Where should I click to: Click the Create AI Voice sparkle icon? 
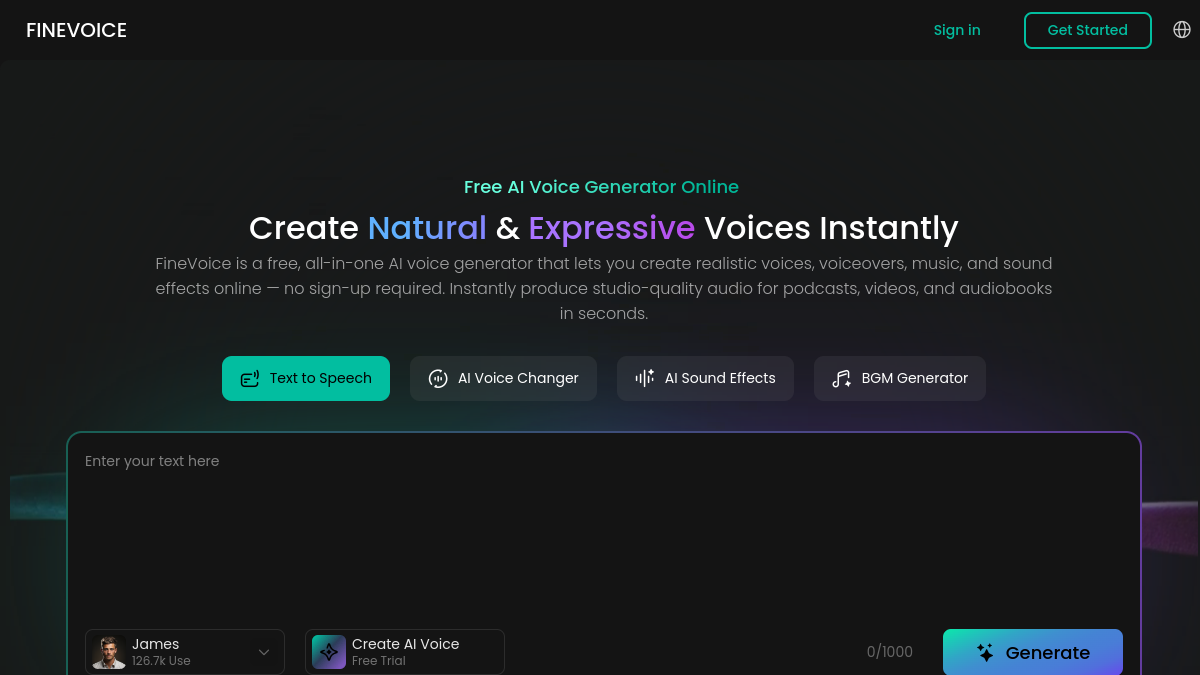tap(329, 652)
